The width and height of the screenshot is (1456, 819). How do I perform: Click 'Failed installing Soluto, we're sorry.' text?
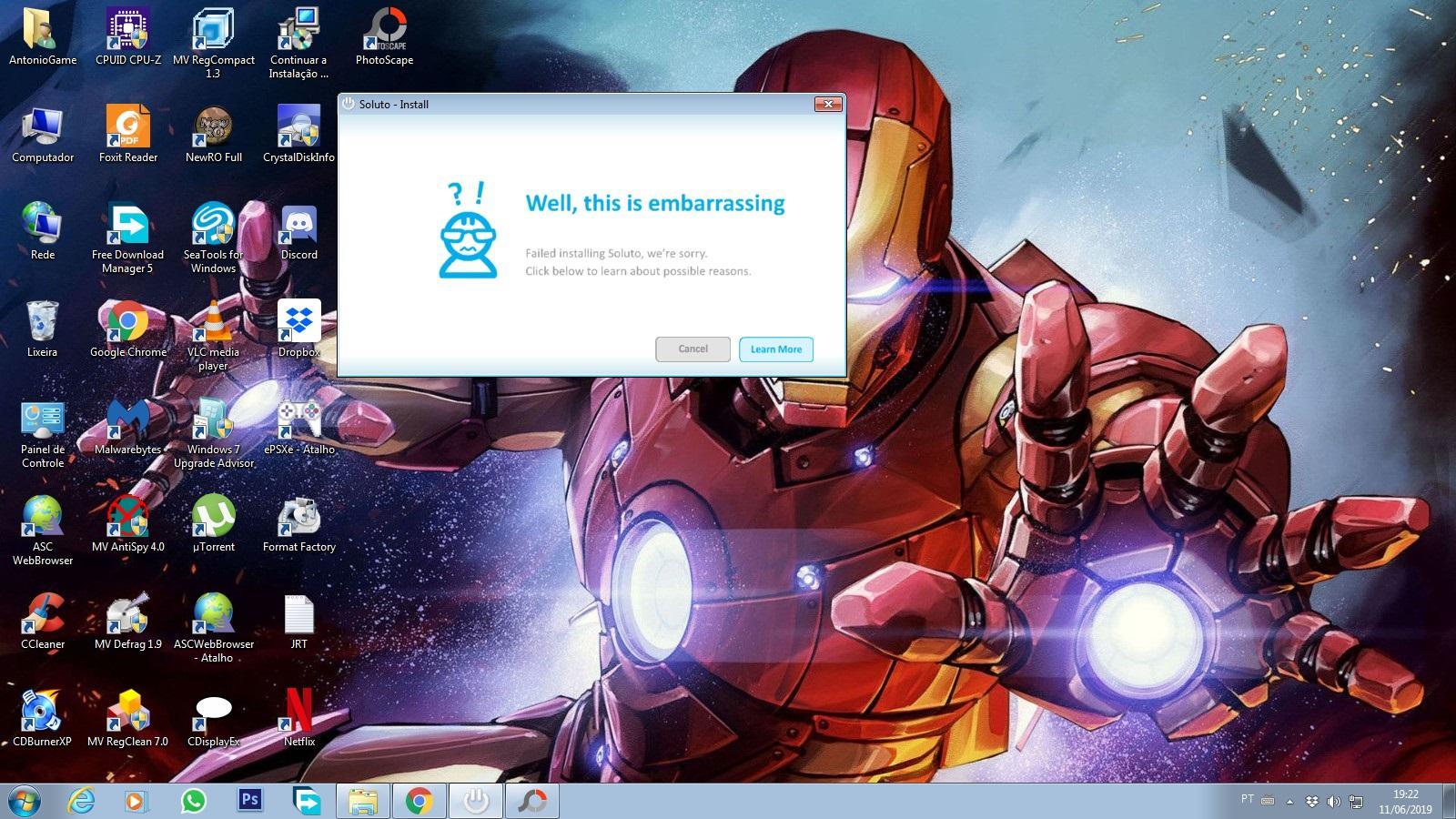pos(616,254)
